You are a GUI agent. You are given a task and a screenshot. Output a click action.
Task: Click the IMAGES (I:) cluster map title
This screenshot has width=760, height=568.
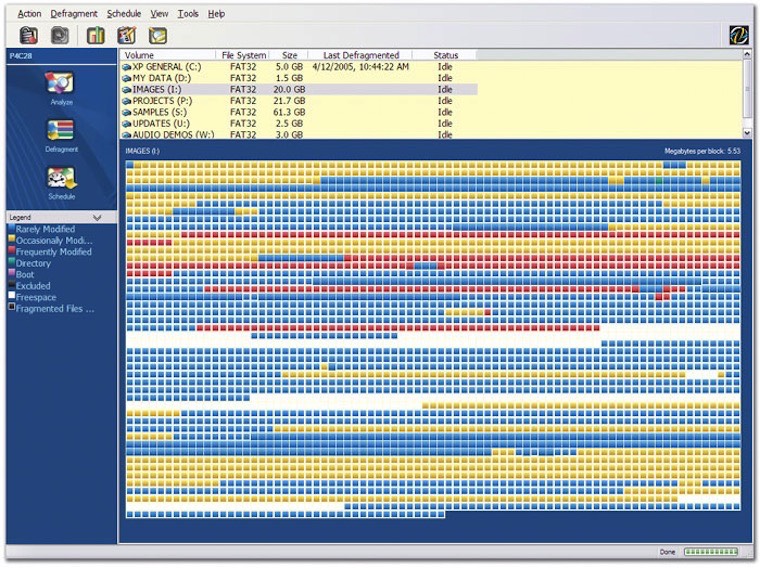[x=142, y=151]
